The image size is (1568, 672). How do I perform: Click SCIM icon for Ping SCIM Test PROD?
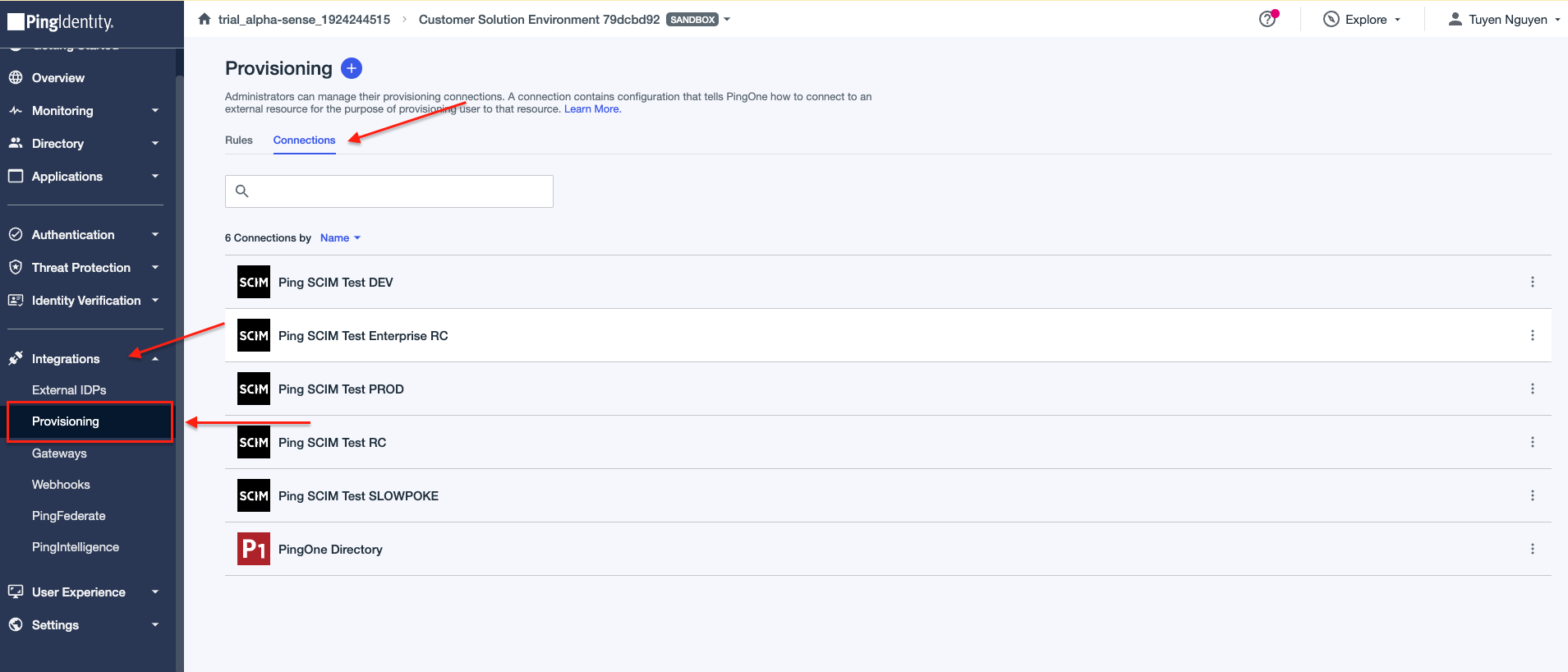click(254, 389)
